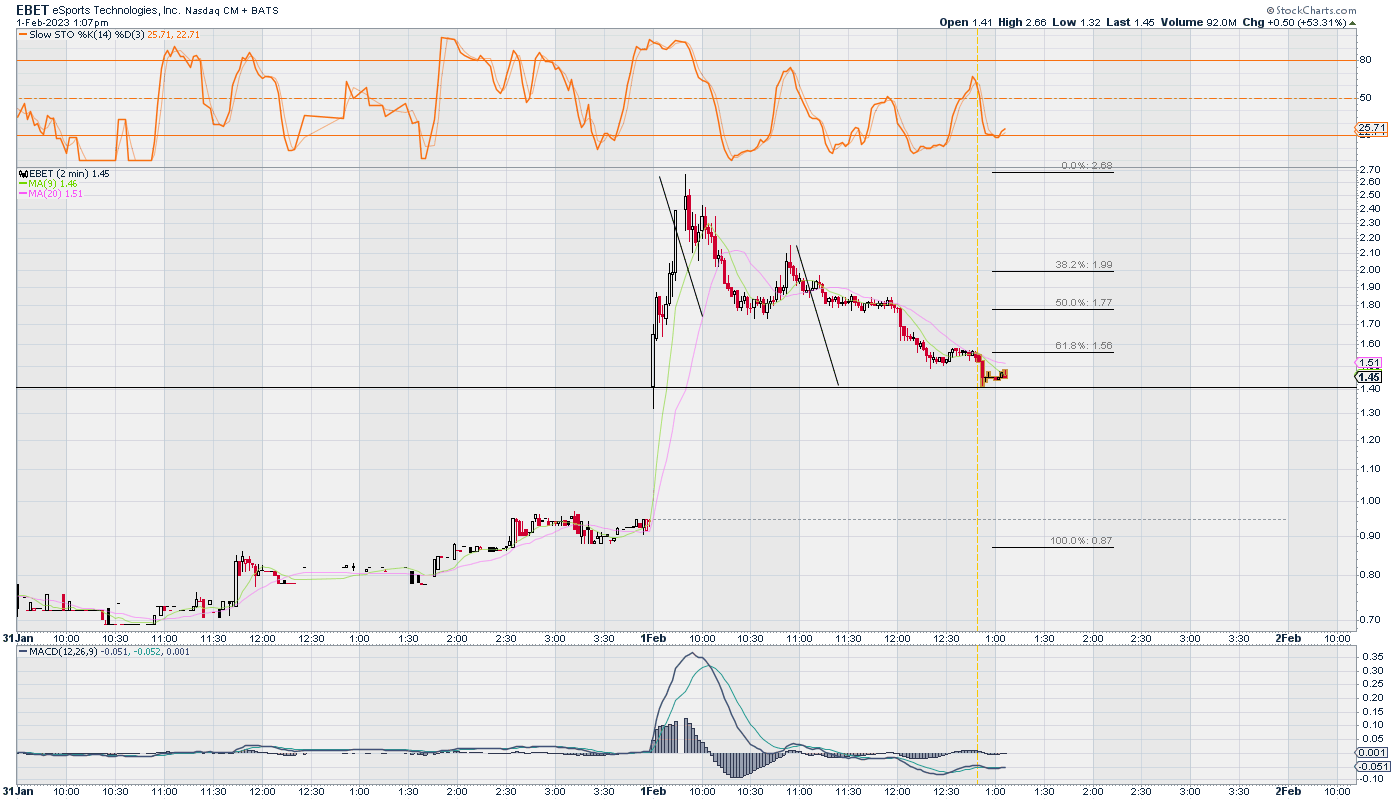1400x800 pixels.
Task: Click the 0.001 flag on the MACD axis
Action: [x=1370, y=752]
